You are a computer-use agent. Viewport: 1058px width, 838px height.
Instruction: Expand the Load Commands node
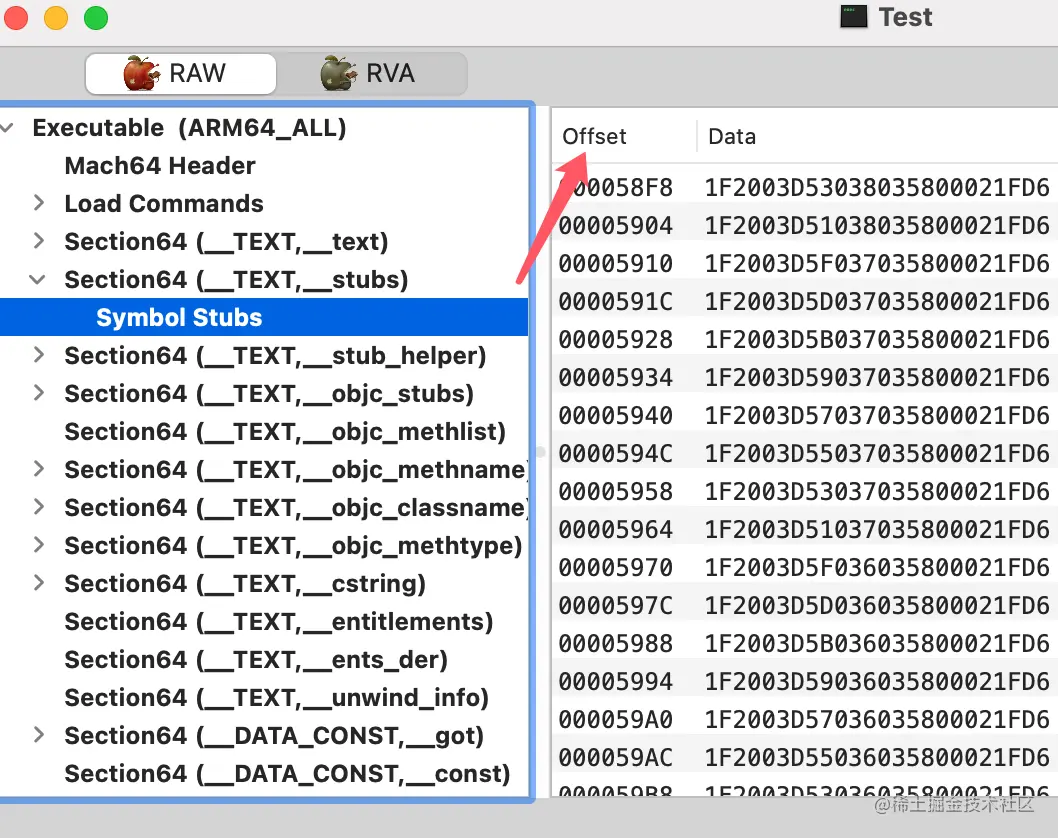39,203
